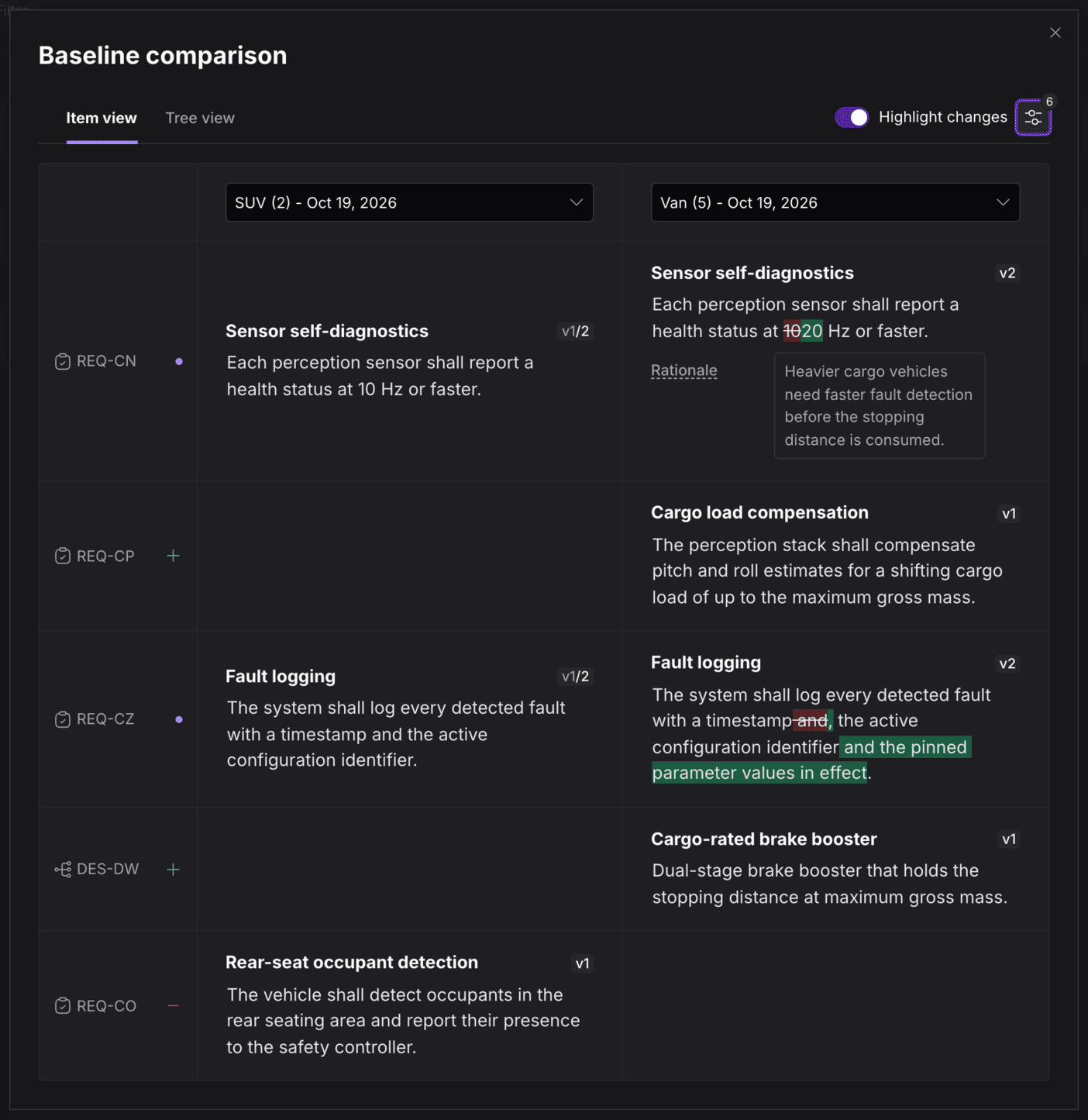Screen dimensions: 1088x1120
Task: Click the requirement icon beside REQ-CP
Action: pos(63,556)
